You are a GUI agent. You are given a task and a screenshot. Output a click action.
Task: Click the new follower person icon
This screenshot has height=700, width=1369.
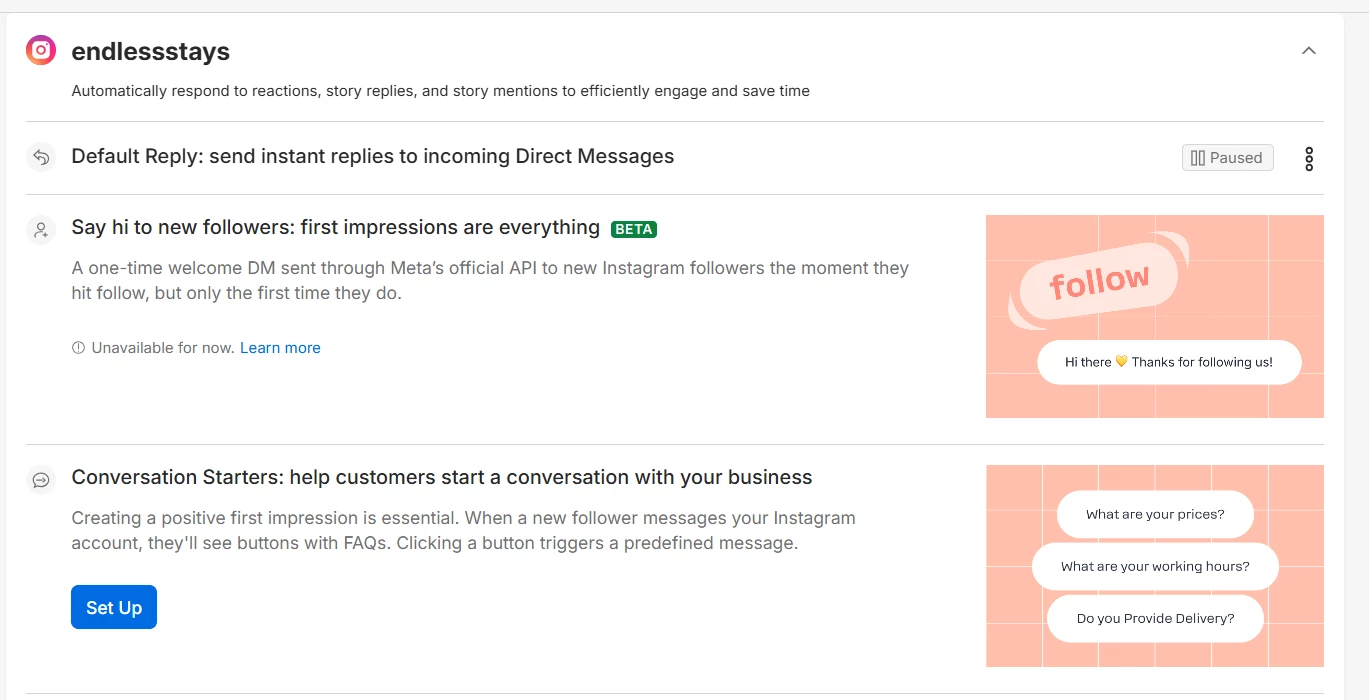[x=41, y=229]
